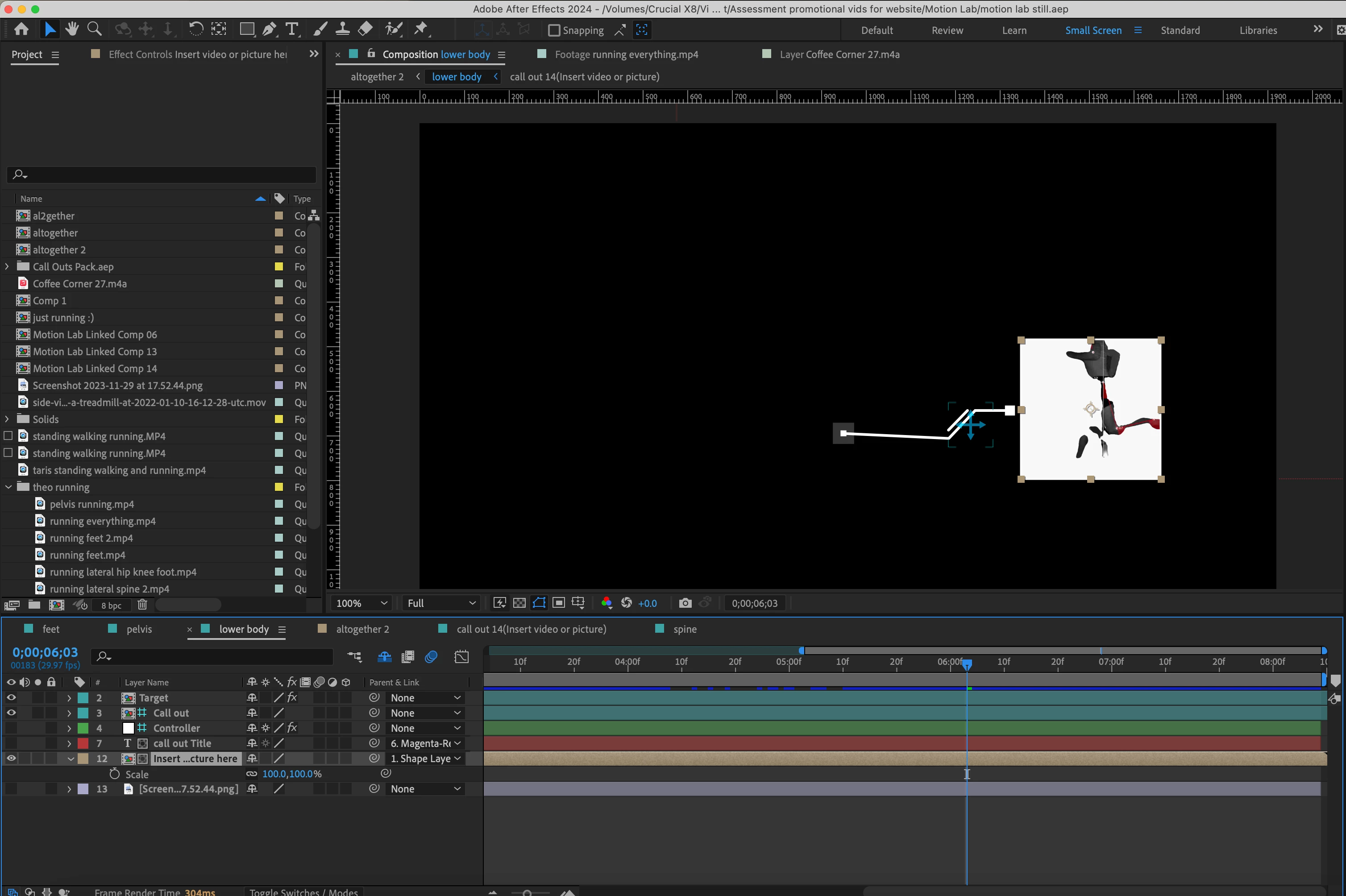Select the Pen tool in toolbar
Viewport: 1346px width, 896px height.
click(x=269, y=29)
